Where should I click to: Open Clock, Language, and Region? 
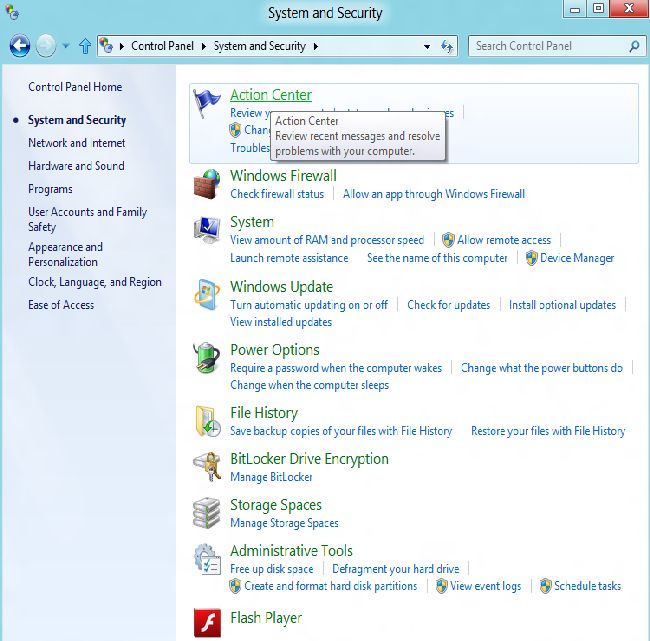pos(95,282)
